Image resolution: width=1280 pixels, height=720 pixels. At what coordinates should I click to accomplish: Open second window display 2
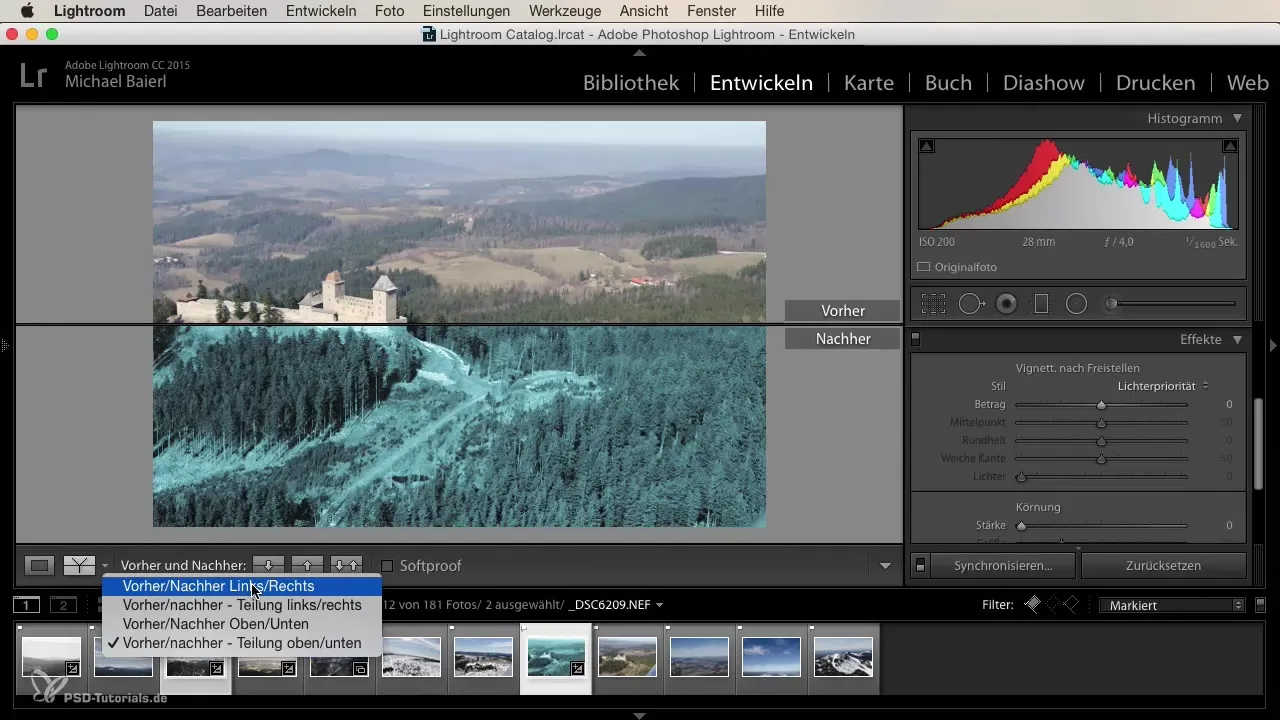coord(63,605)
